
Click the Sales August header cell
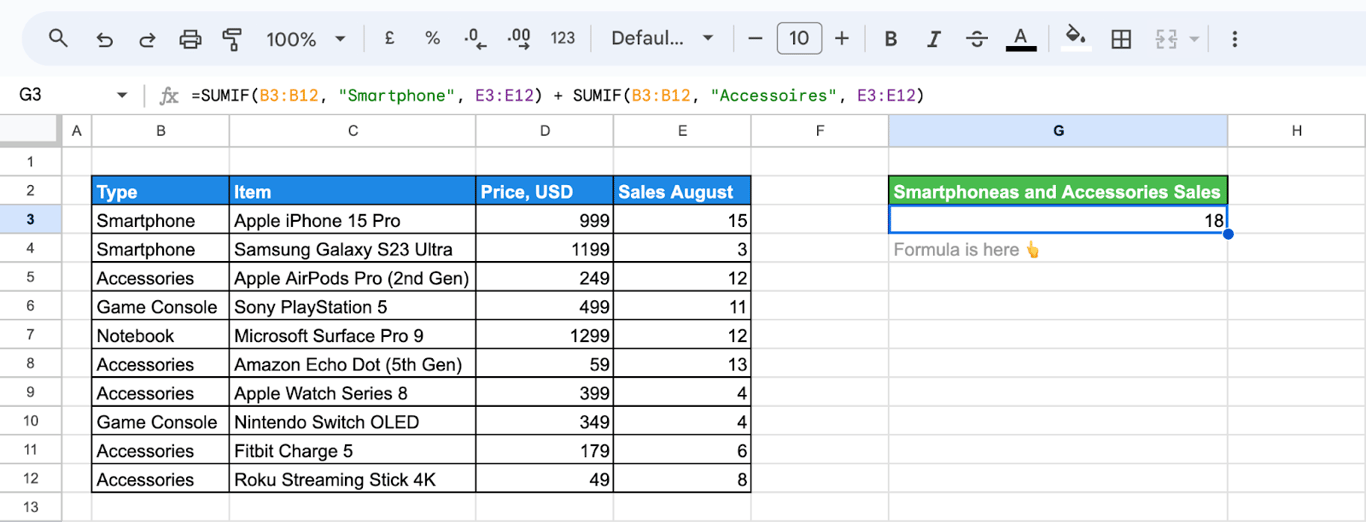[x=682, y=192]
